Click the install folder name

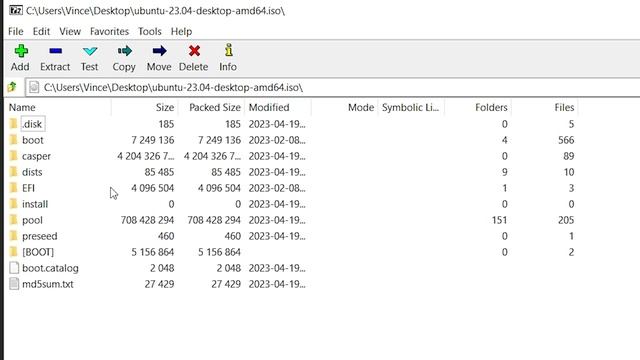click(x=35, y=204)
